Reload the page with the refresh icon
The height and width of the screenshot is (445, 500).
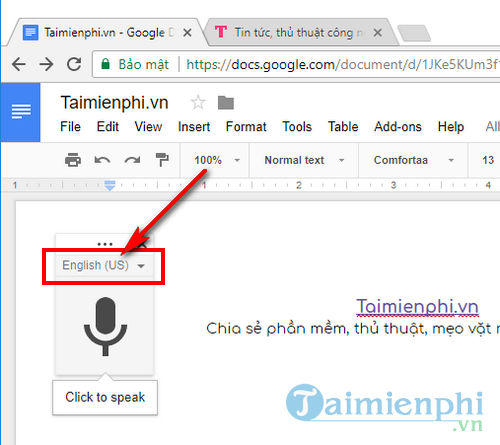coord(74,64)
